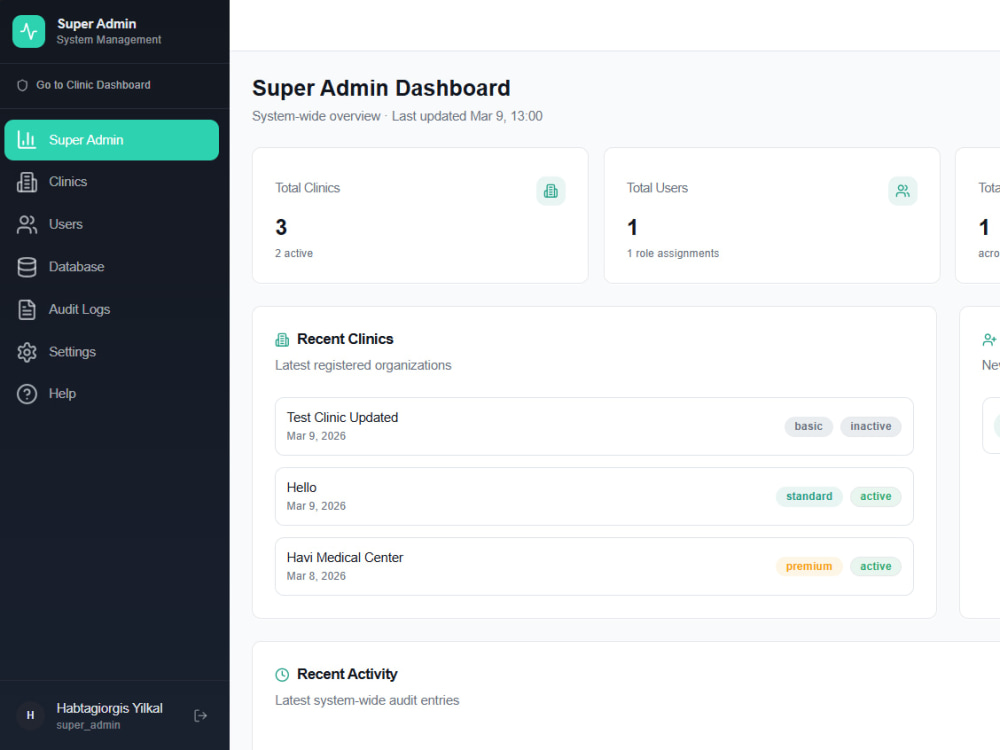Viewport: 1000px width, 750px height.
Task: Click the Total Clinics count 3
Action: [x=281, y=227]
